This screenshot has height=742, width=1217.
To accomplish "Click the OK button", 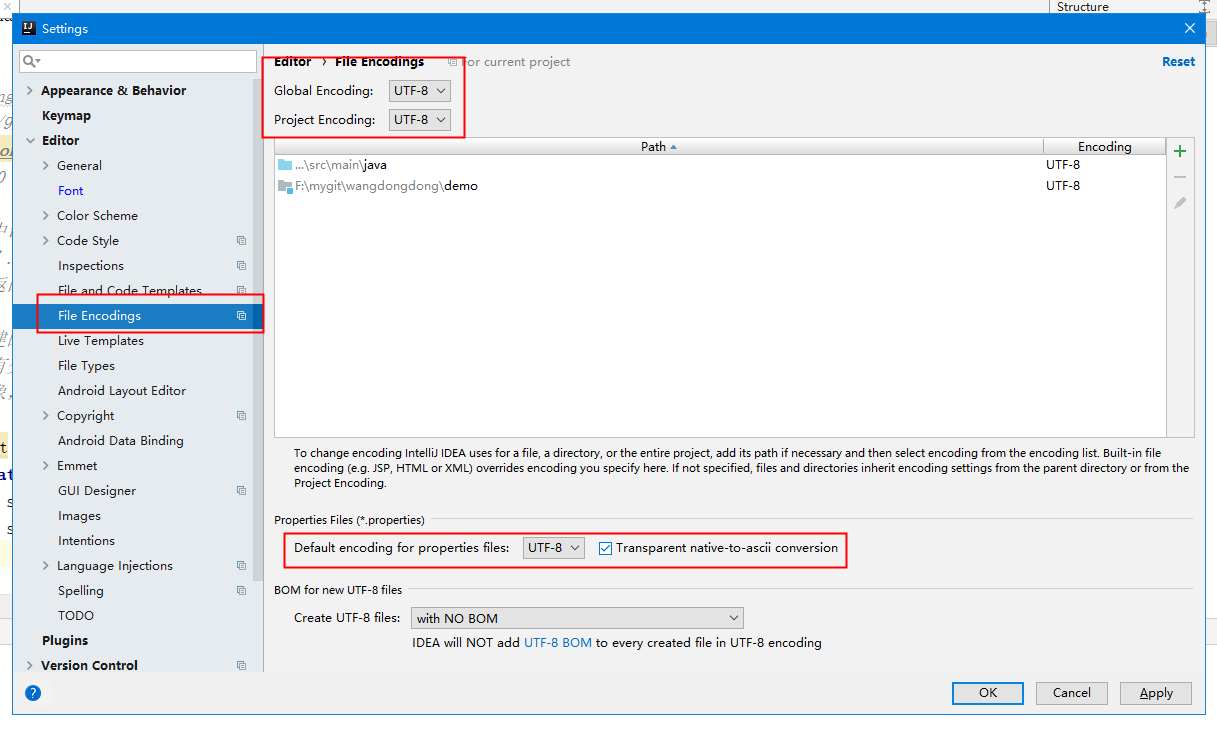I will 988,693.
